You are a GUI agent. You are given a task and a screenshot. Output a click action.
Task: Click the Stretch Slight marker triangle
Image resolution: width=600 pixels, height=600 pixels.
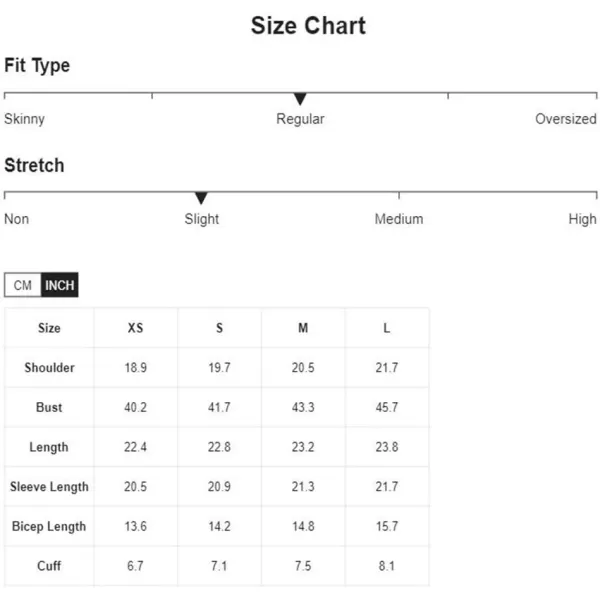coord(201,198)
